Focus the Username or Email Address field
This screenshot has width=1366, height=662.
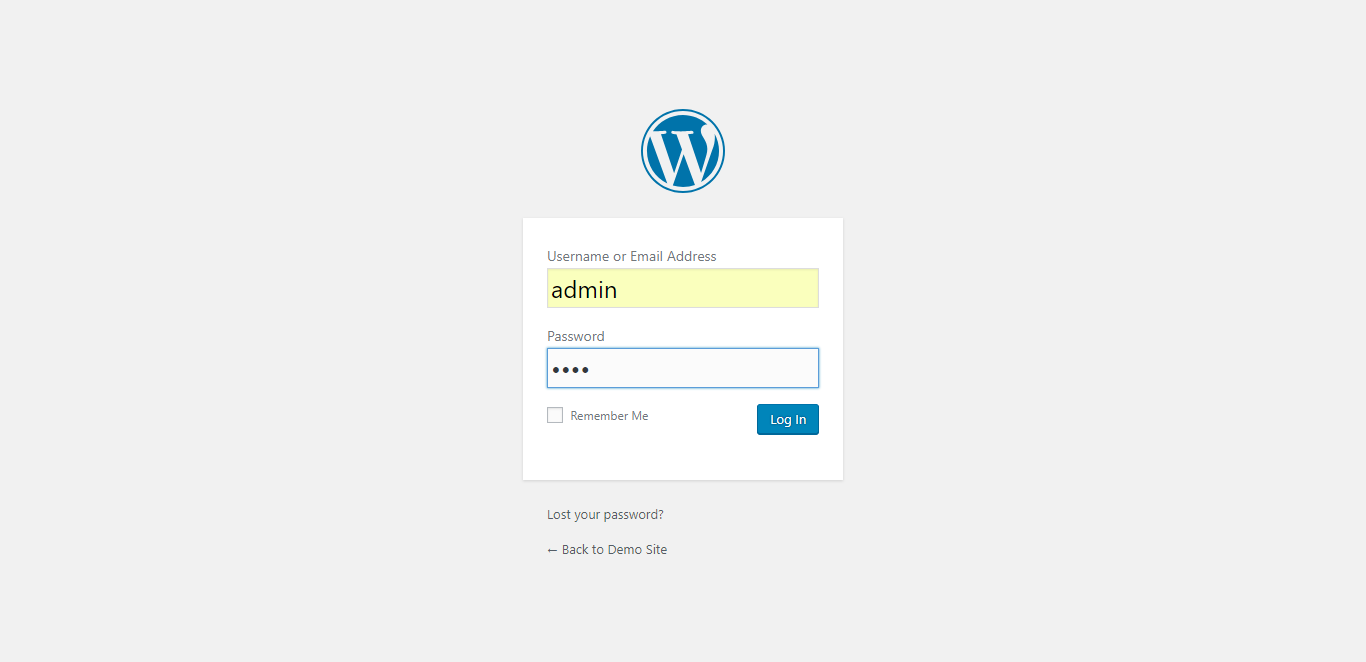click(683, 288)
